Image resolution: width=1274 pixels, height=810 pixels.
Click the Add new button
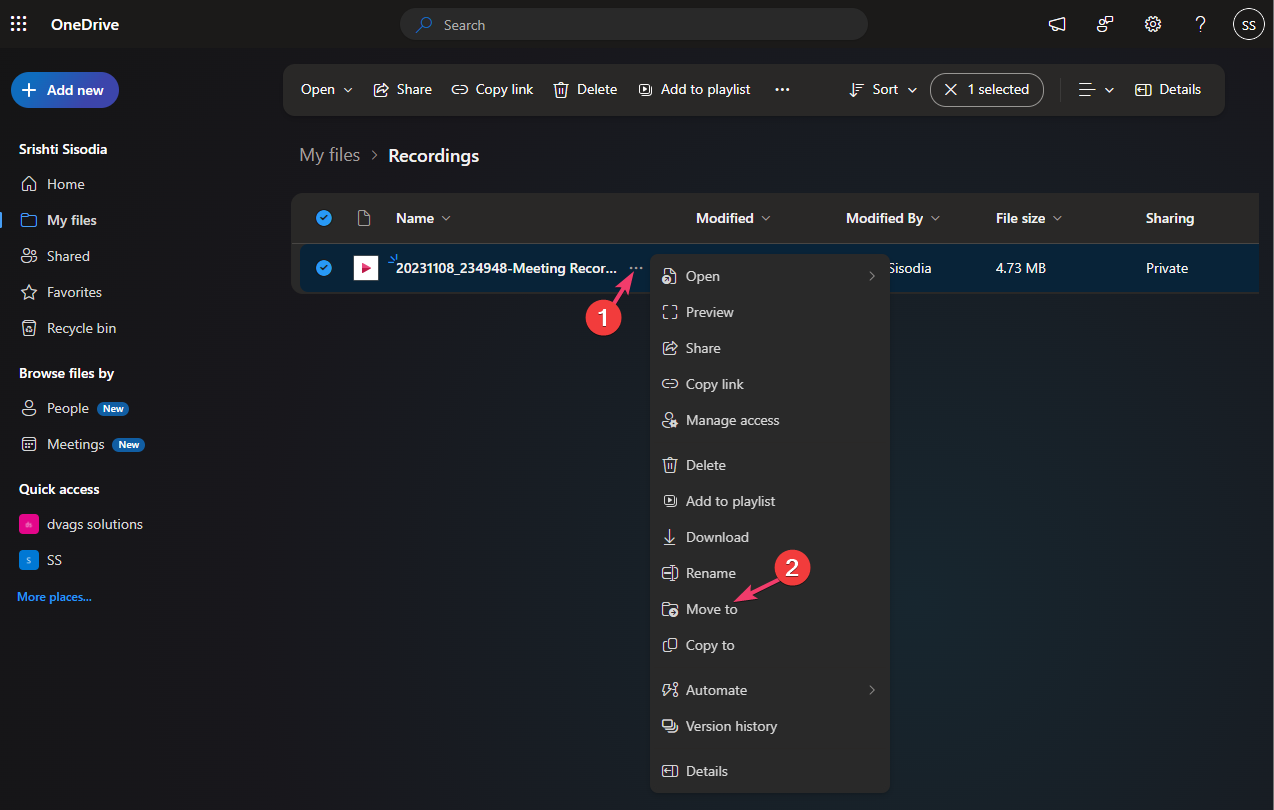(65, 90)
